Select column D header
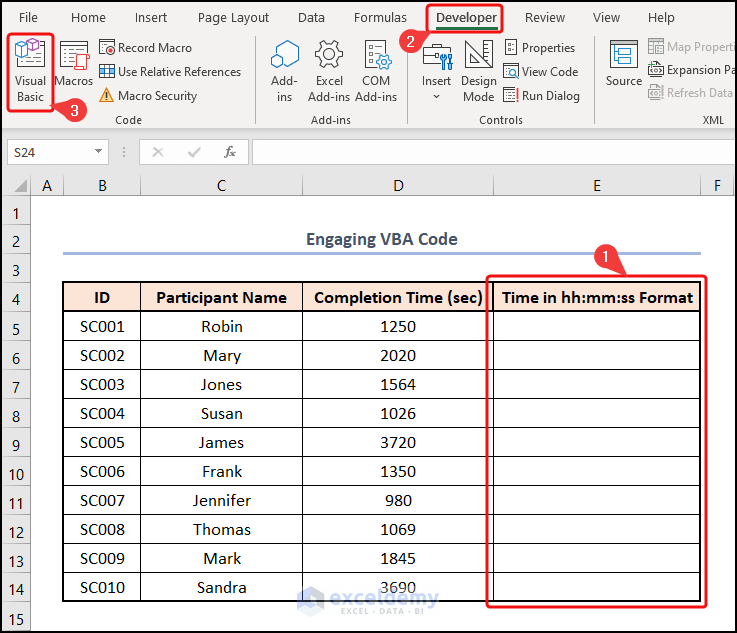737x633 pixels. point(398,186)
